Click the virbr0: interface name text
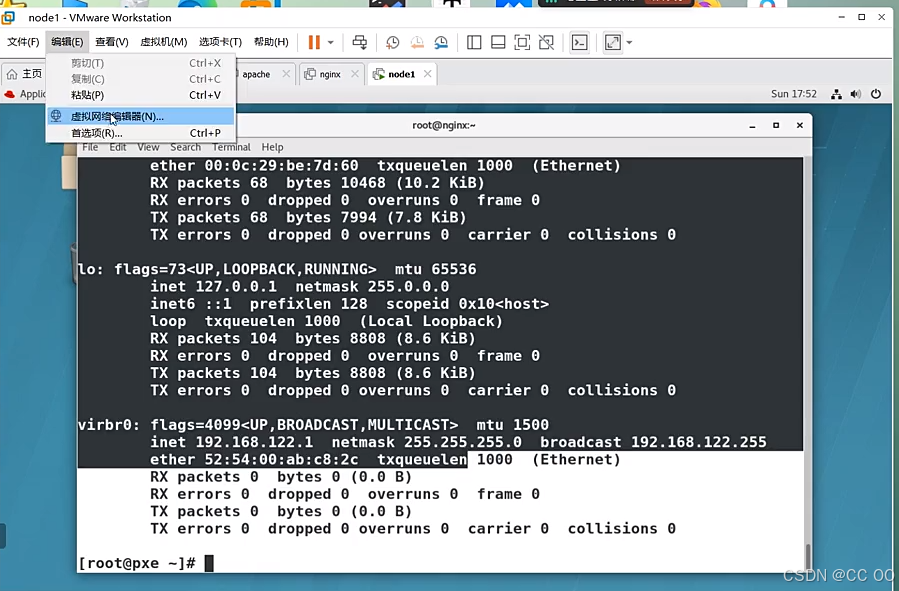Screen dimensions: 899x591 pos(109,425)
